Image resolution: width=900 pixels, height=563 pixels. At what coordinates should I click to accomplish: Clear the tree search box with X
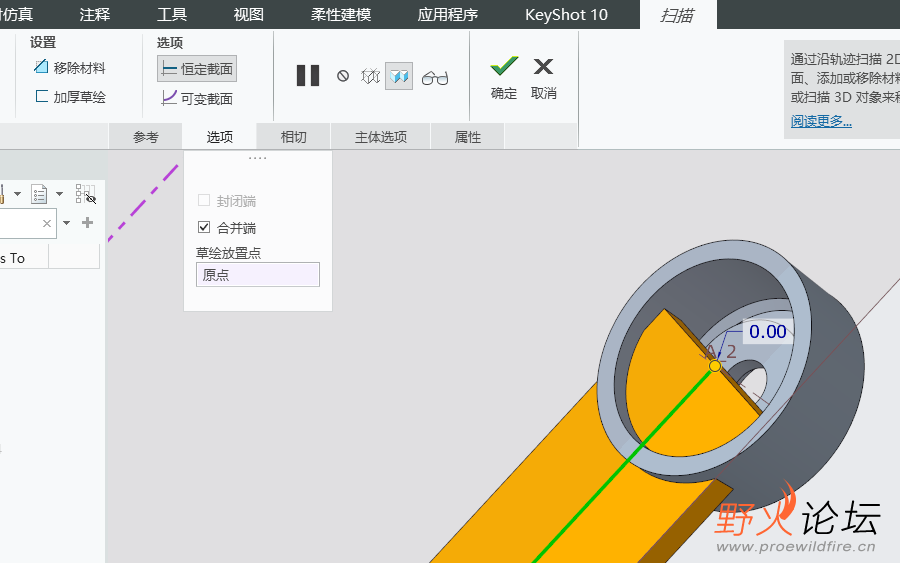click(x=46, y=223)
